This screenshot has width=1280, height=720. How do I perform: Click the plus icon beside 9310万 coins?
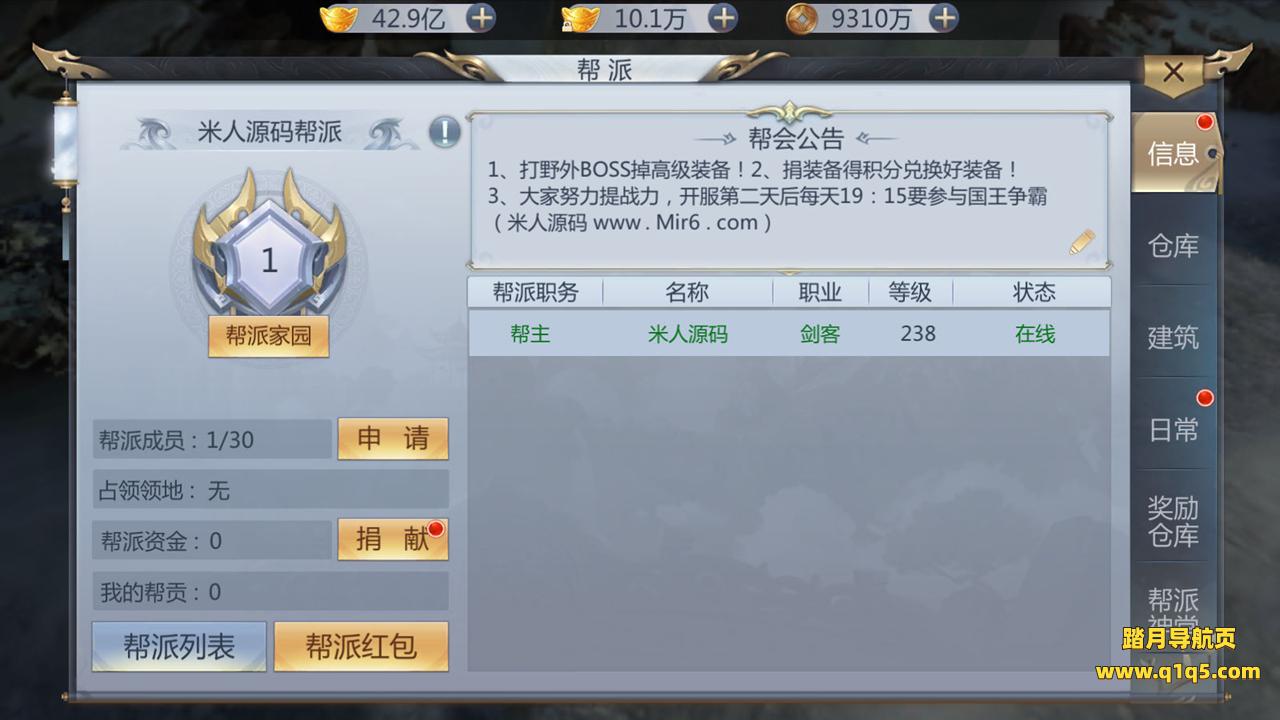tap(943, 17)
